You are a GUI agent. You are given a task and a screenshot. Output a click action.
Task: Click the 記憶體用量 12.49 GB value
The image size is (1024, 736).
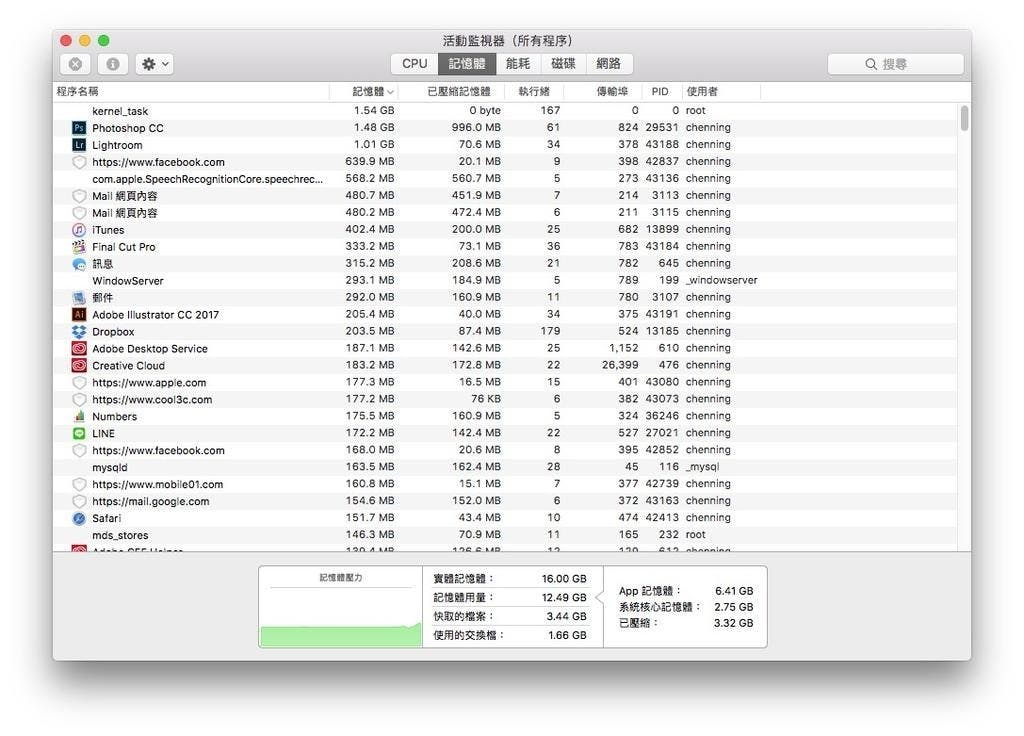pos(564,598)
